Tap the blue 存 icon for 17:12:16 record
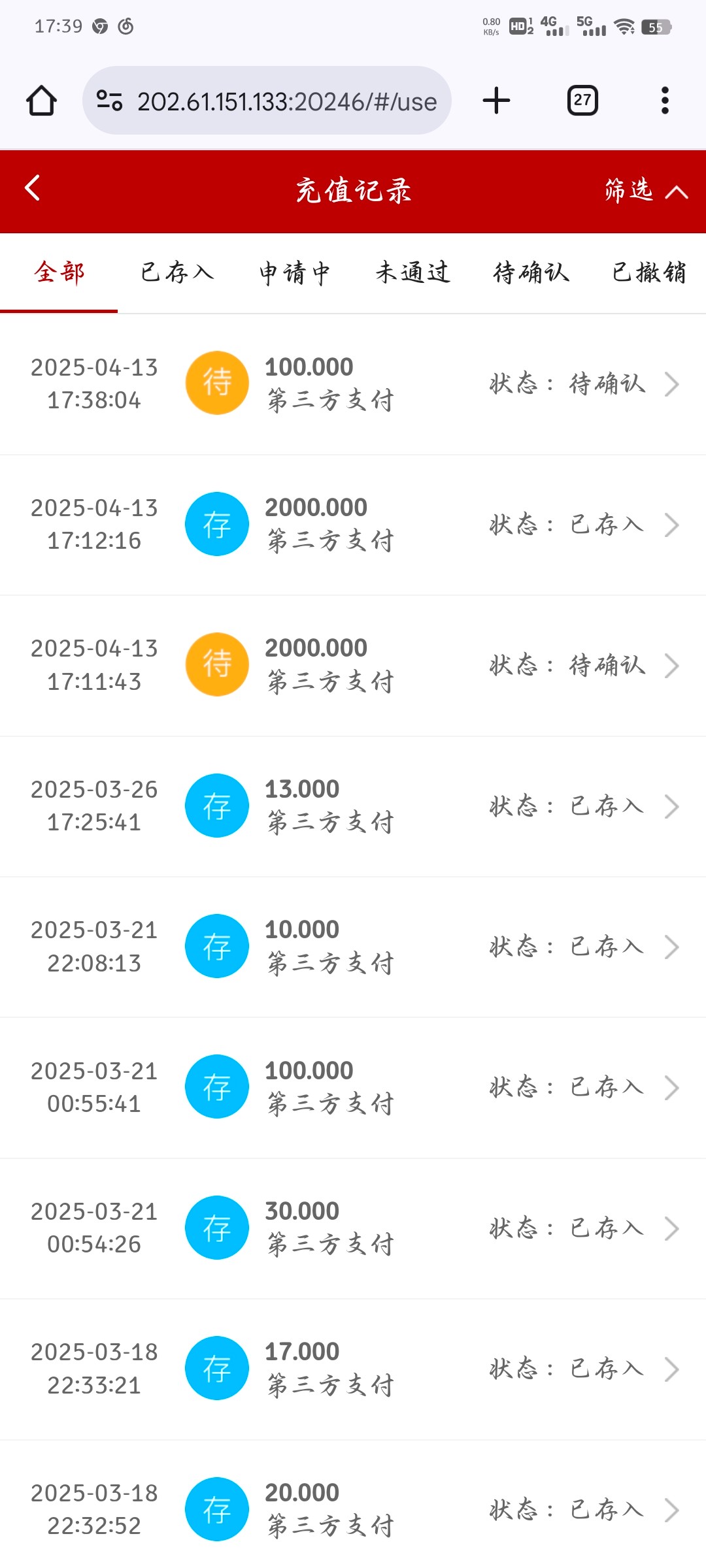 click(x=217, y=524)
